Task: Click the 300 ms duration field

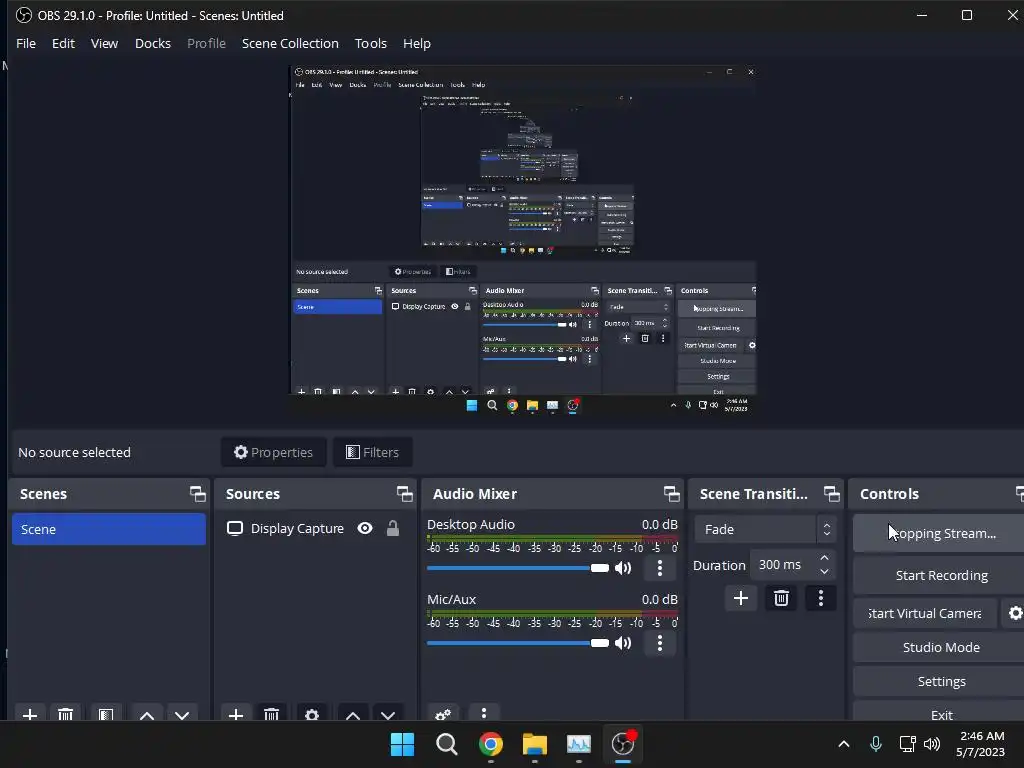Action: click(x=783, y=565)
